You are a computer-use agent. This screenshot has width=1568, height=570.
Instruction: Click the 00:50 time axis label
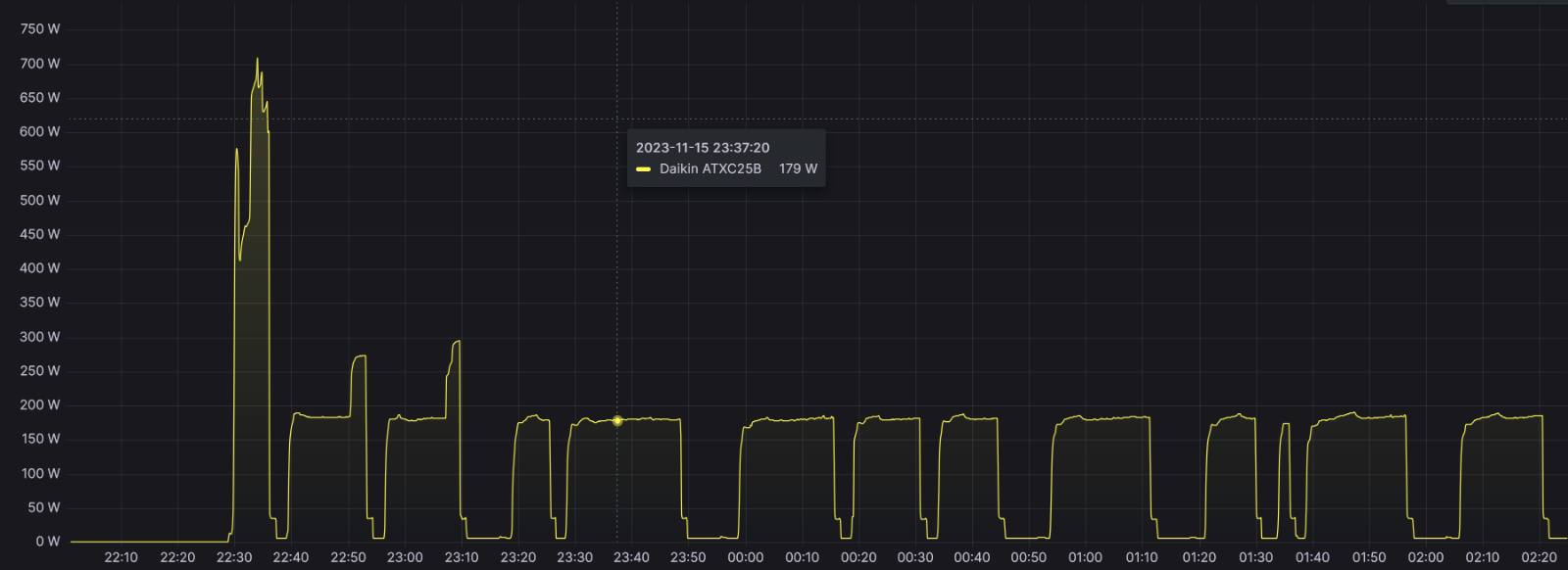(1029, 557)
